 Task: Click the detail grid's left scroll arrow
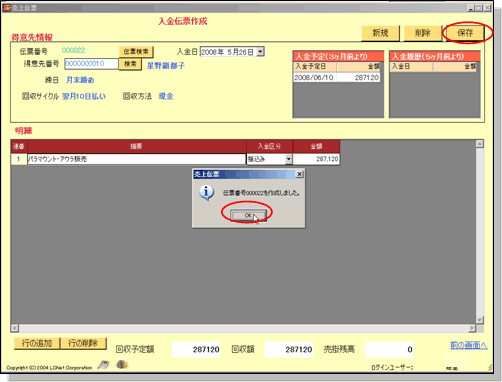pos(14,328)
